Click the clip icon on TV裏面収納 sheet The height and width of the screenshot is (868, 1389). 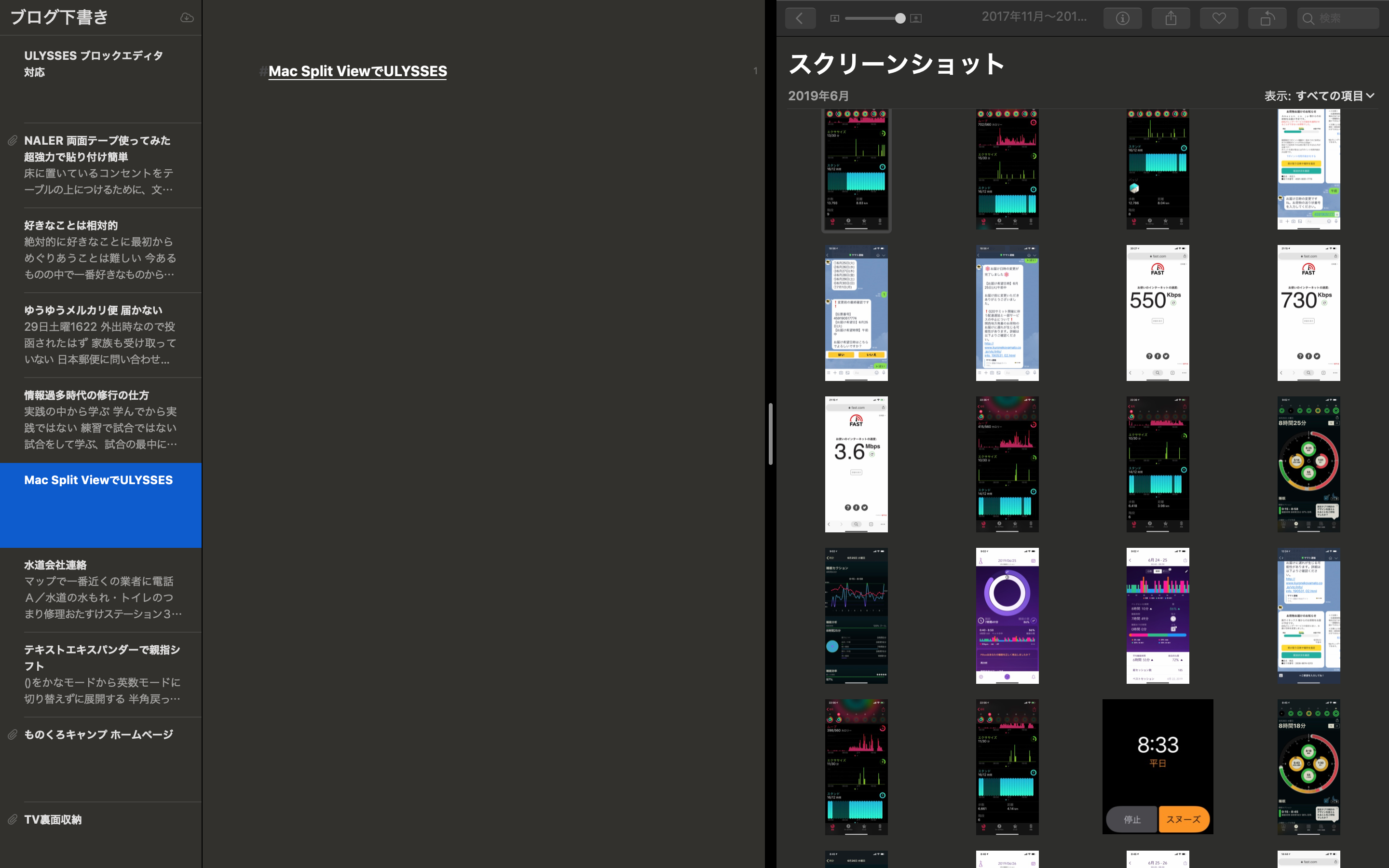[12, 820]
